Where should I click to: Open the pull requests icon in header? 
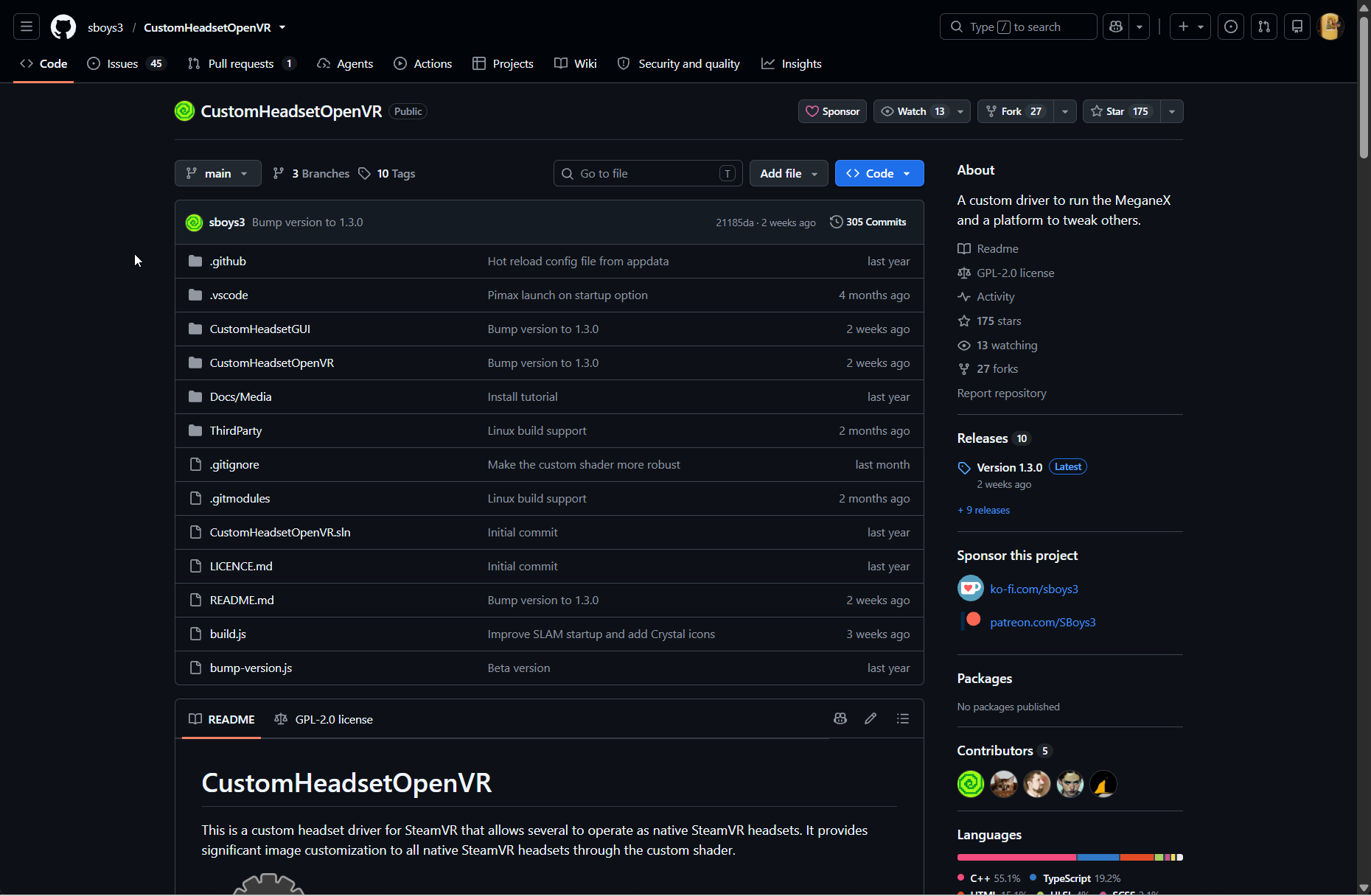[1264, 27]
